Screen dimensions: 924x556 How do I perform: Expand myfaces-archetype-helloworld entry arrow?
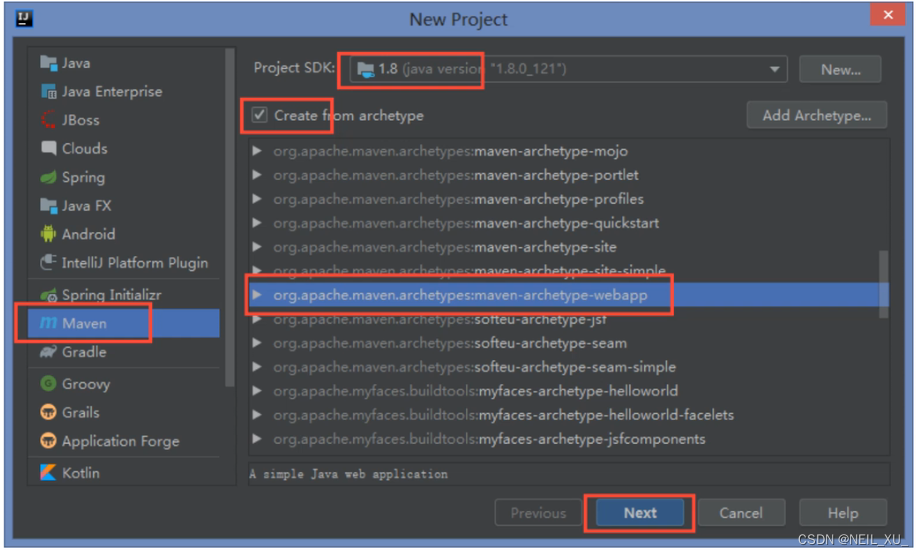257,390
